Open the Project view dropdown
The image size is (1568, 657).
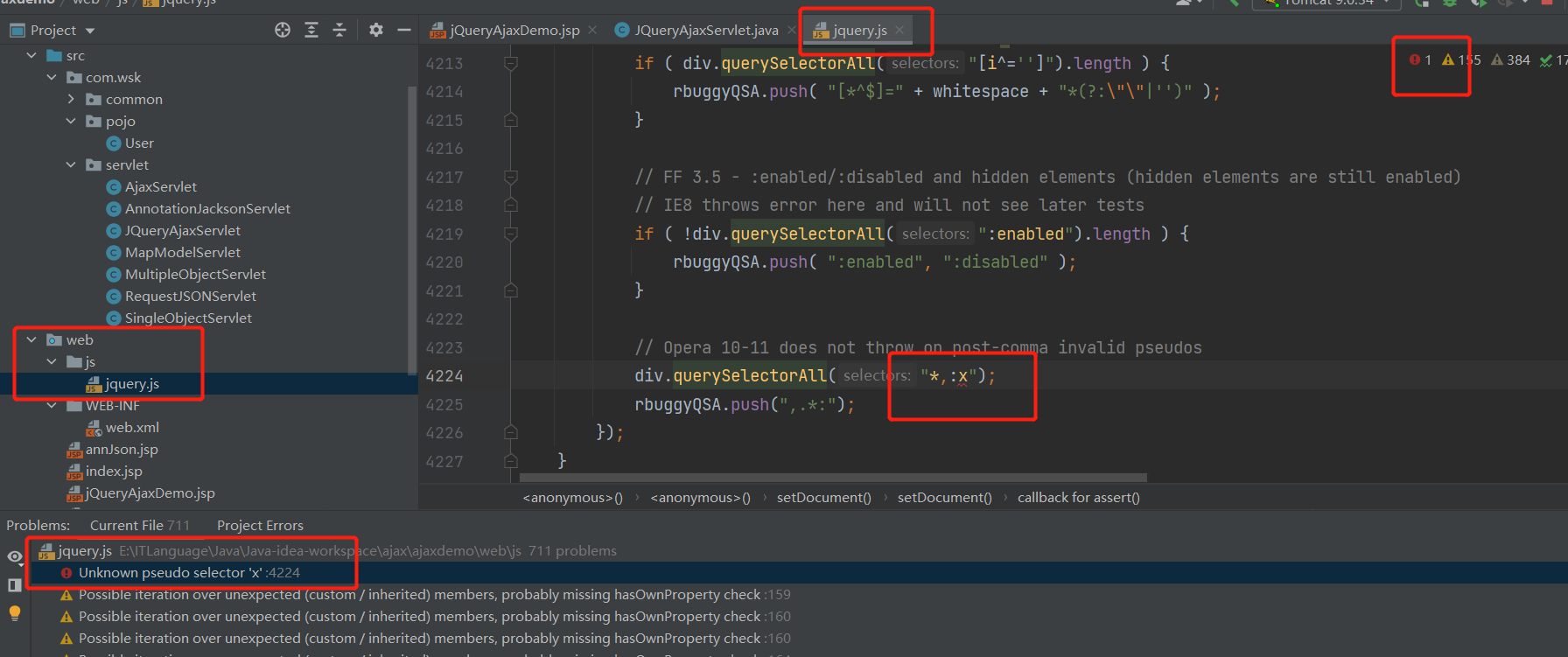click(90, 31)
